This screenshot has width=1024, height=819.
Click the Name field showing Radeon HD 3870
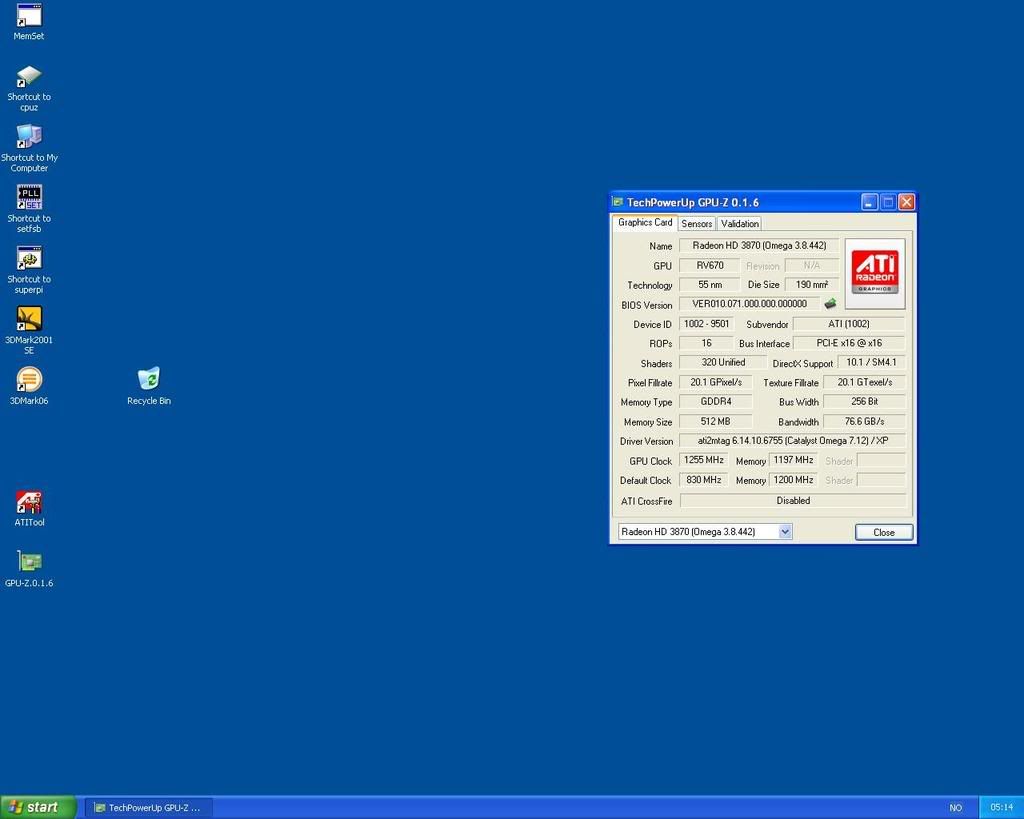[x=759, y=246]
